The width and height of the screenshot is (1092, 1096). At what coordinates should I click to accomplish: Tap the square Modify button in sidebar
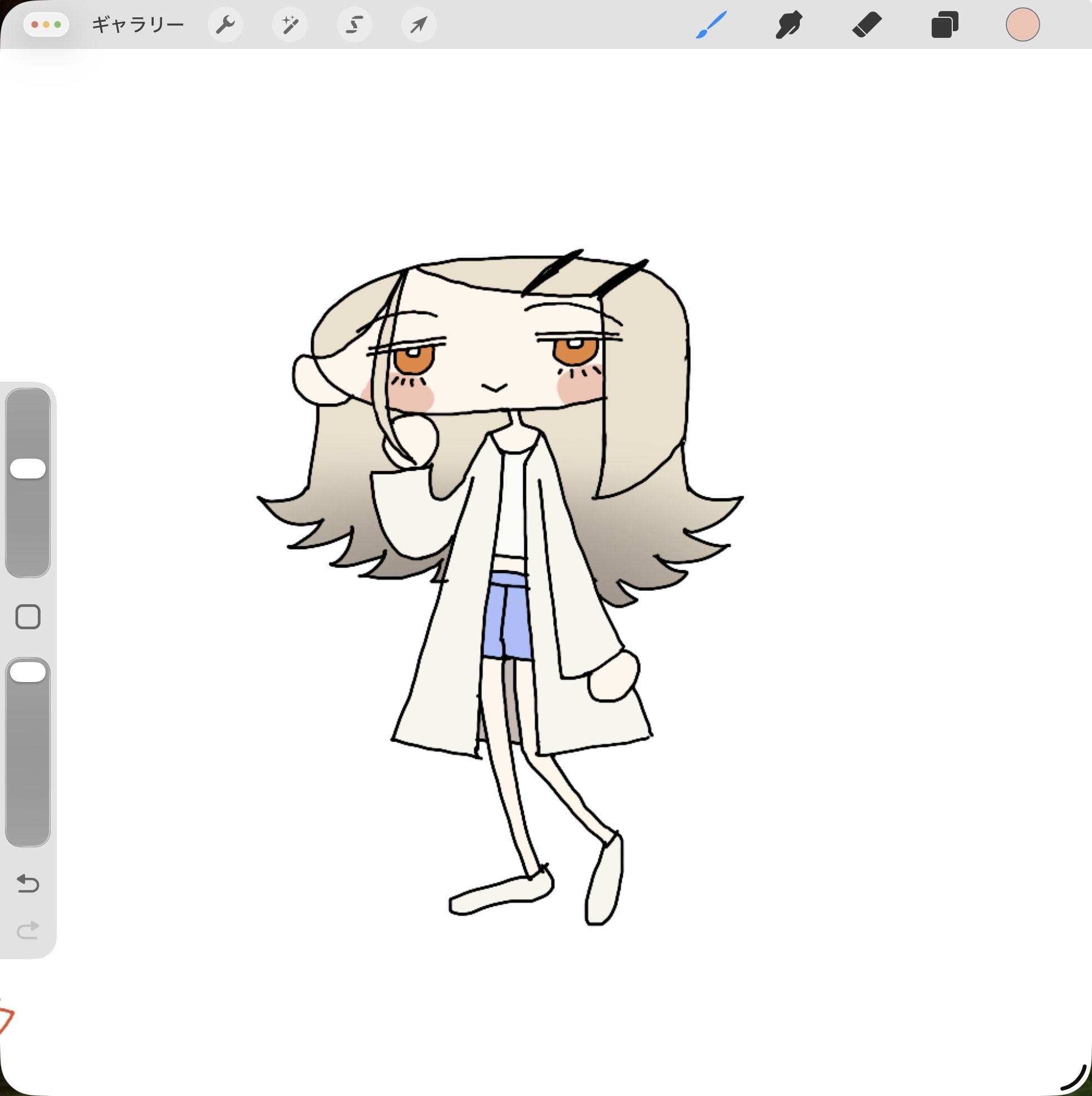[x=28, y=616]
